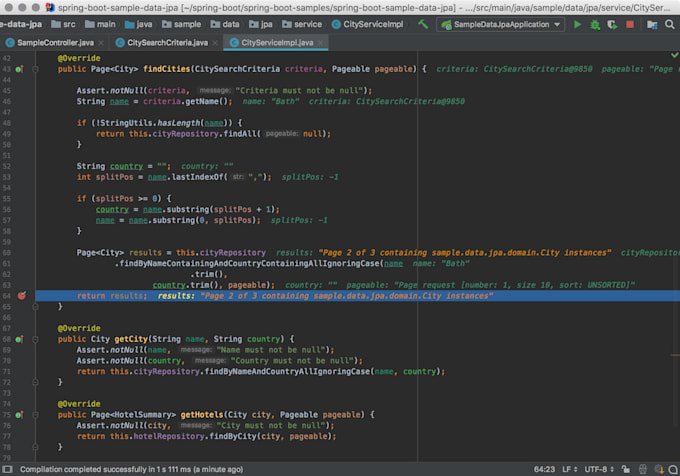Click the jpa package breadcrumb
This screenshot has height=476, width=680.
(261, 24)
